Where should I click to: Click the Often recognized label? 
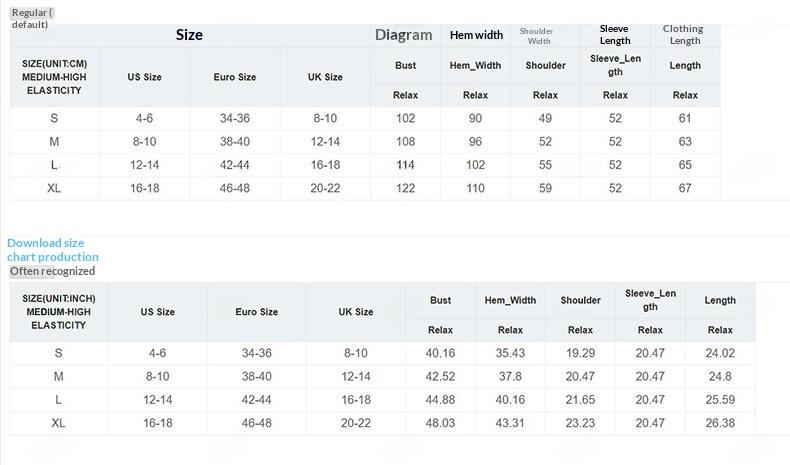[52, 271]
